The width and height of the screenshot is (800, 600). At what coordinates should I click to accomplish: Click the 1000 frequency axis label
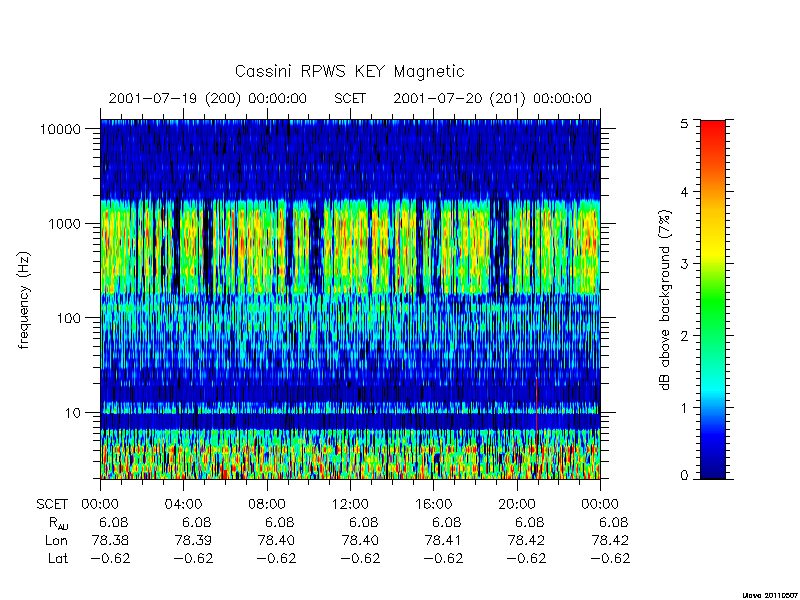pos(65,223)
